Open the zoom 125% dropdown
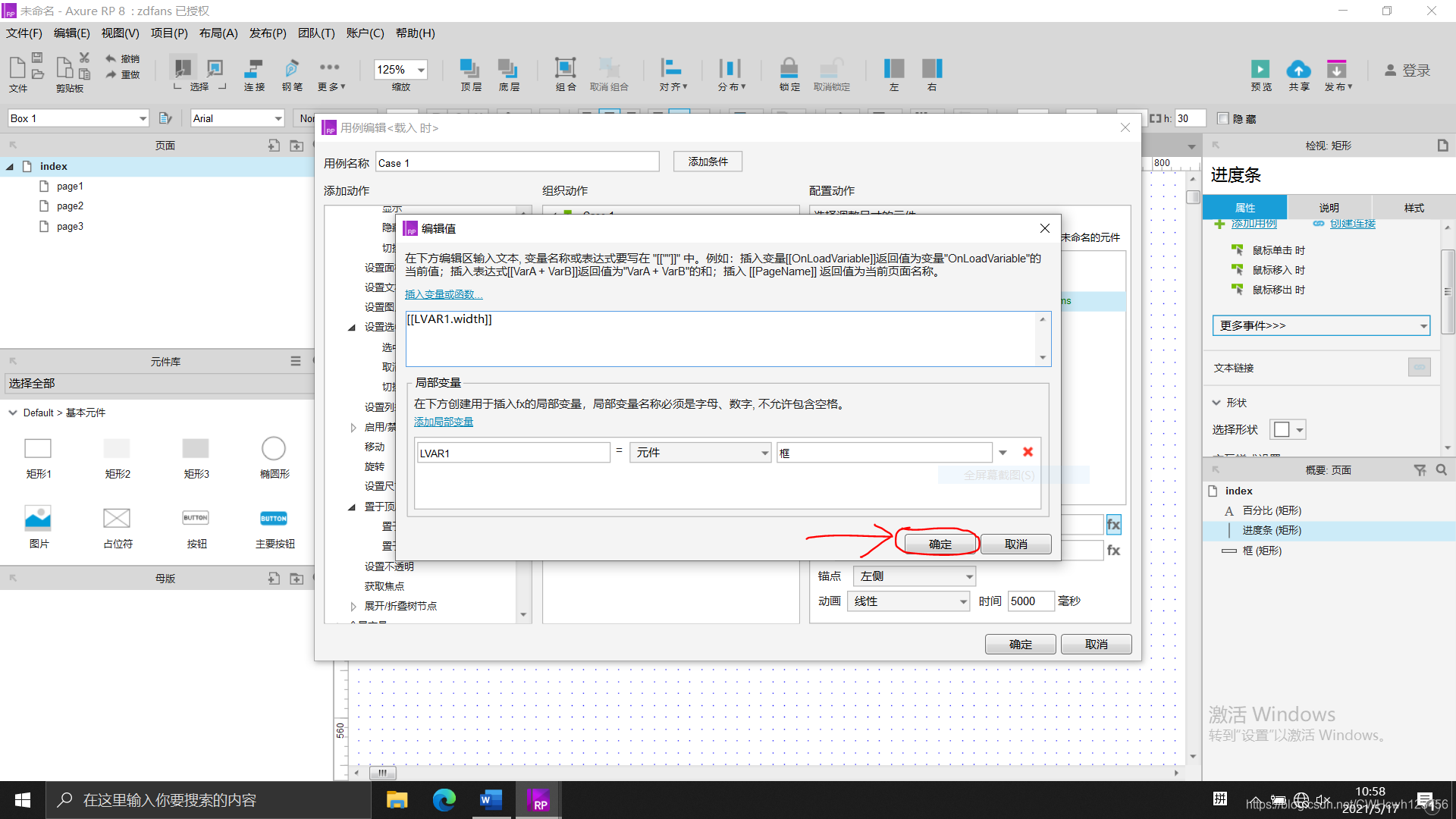The height and width of the screenshot is (819, 1456). pyautogui.click(x=421, y=70)
